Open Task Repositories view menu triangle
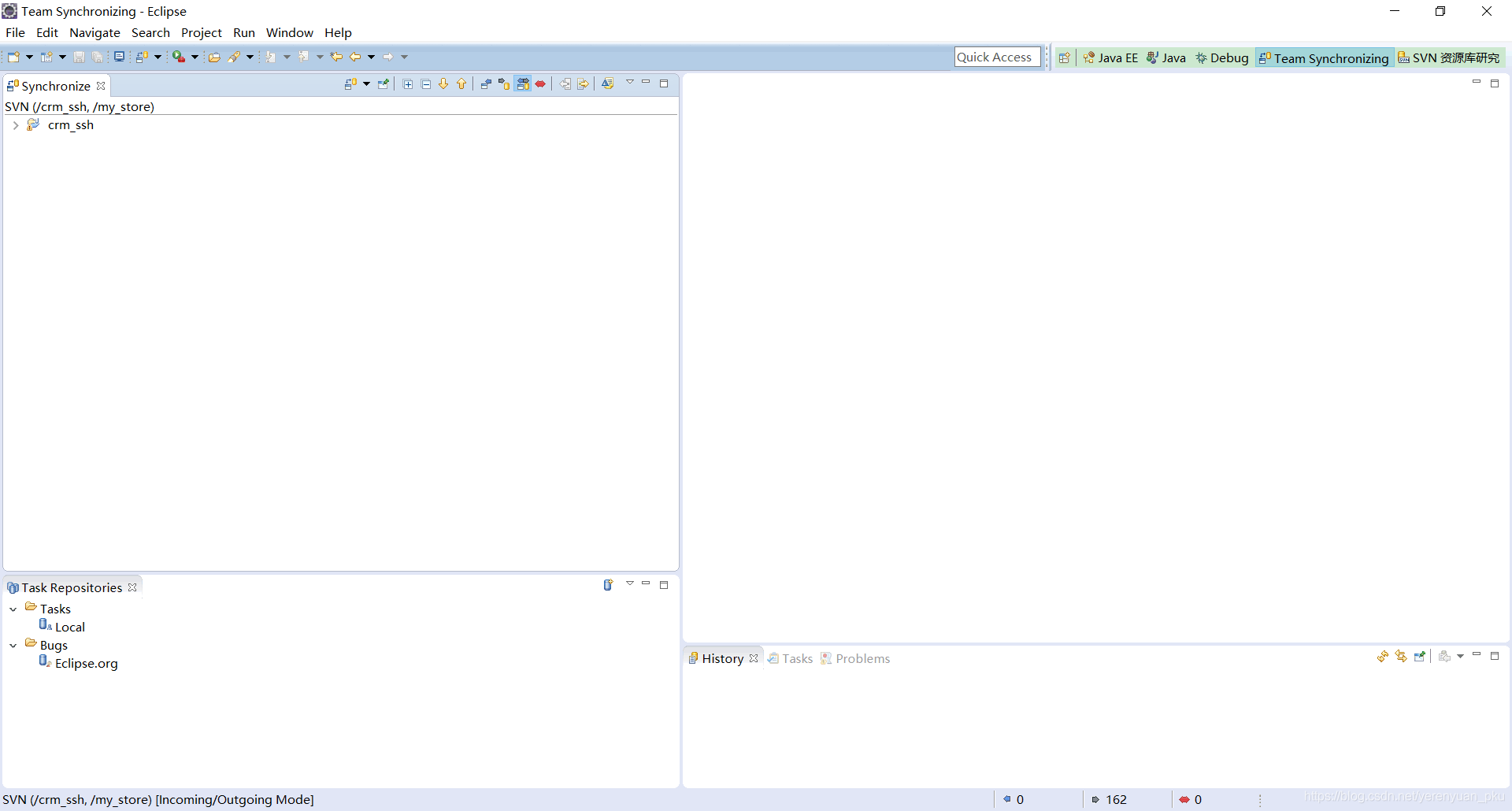Screen dimensions: 1512x811 (630, 583)
